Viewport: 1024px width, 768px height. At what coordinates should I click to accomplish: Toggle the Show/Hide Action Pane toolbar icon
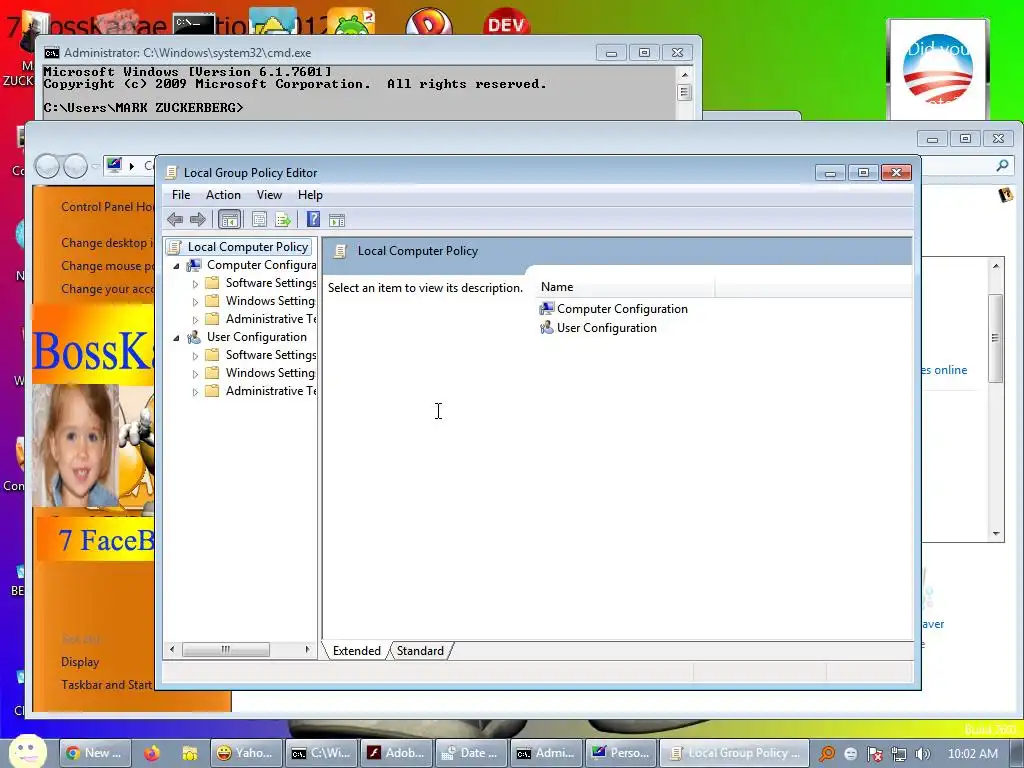[x=337, y=220]
